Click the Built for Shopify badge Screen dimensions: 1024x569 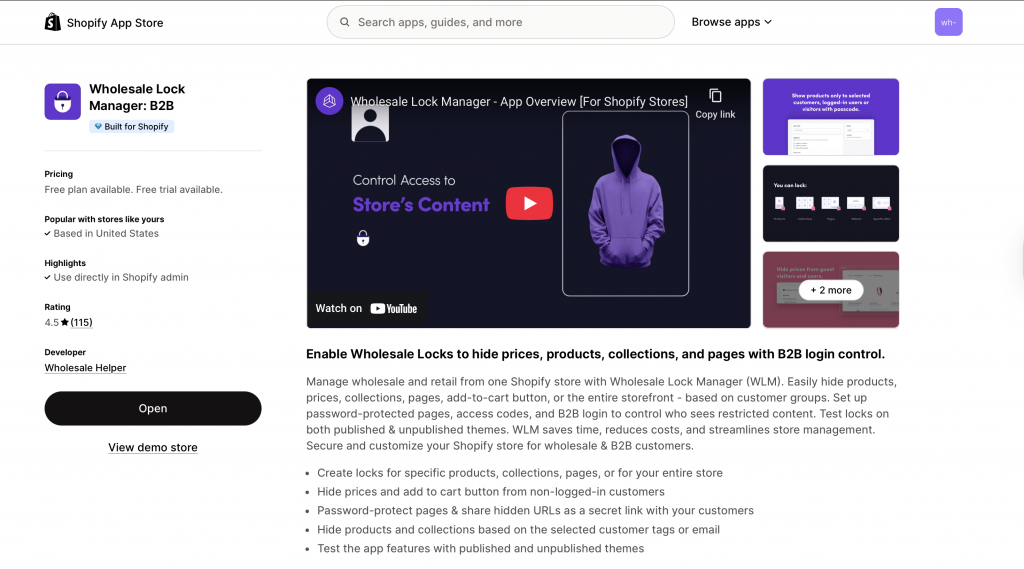click(x=131, y=127)
